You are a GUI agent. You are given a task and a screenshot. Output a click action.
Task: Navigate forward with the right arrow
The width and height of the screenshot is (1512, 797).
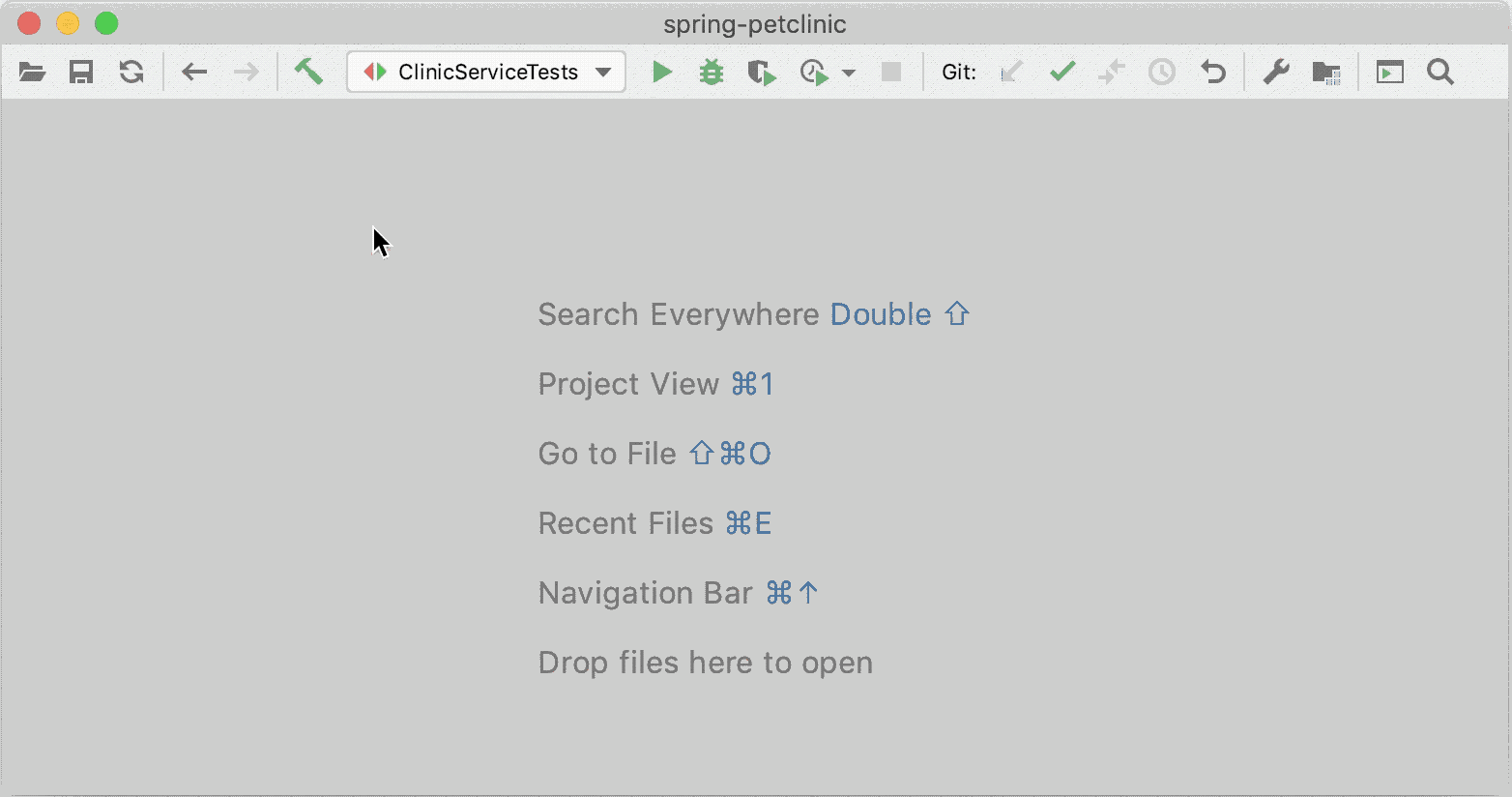pos(246,73)
